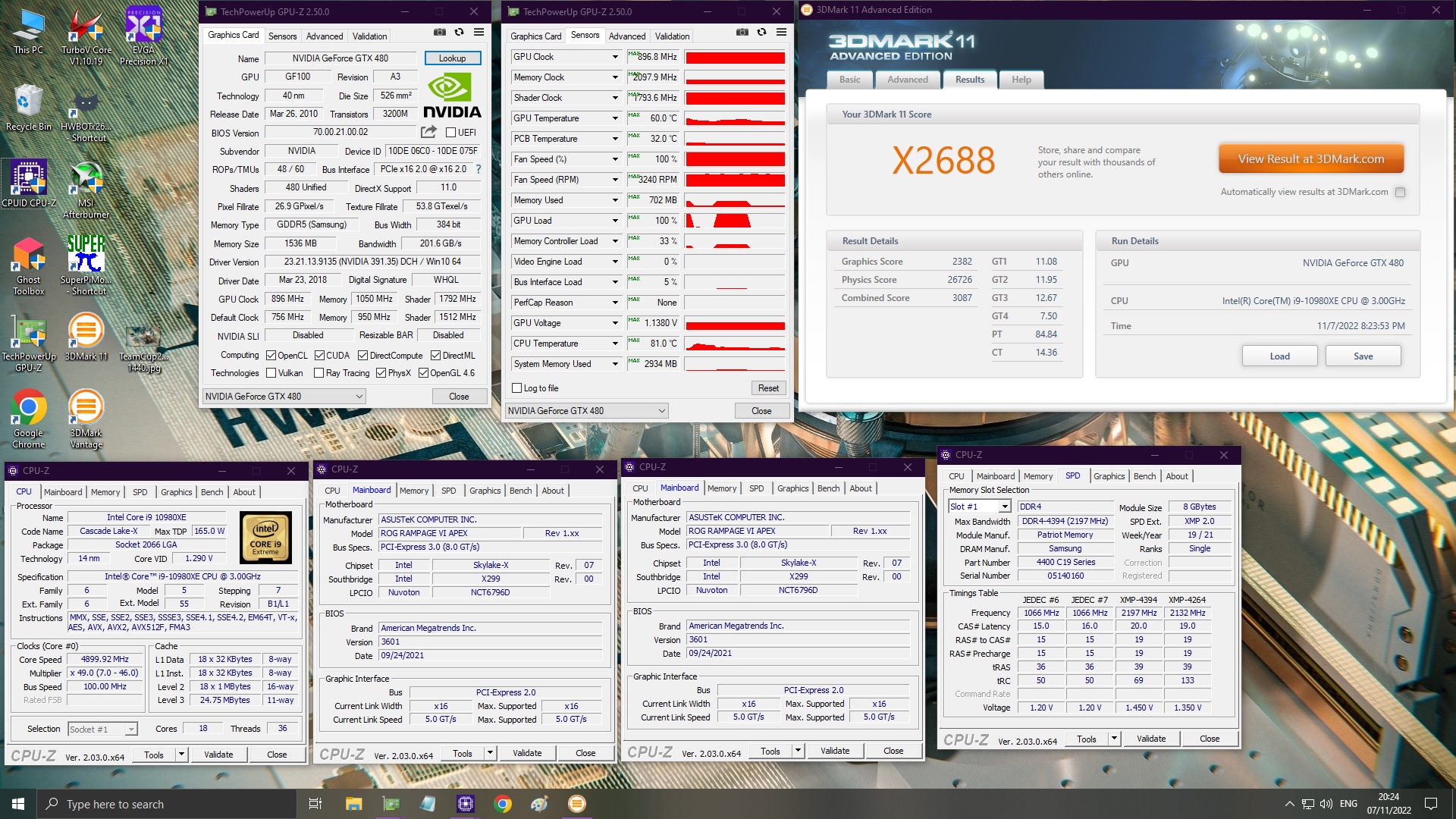
Task: Expand Memory Clock sensor dropdown
Action: pos(615,77)
